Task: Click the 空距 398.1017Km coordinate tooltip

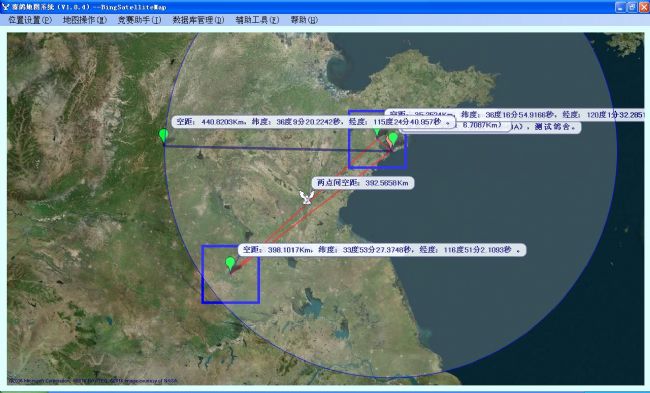Action: point(382,250)
